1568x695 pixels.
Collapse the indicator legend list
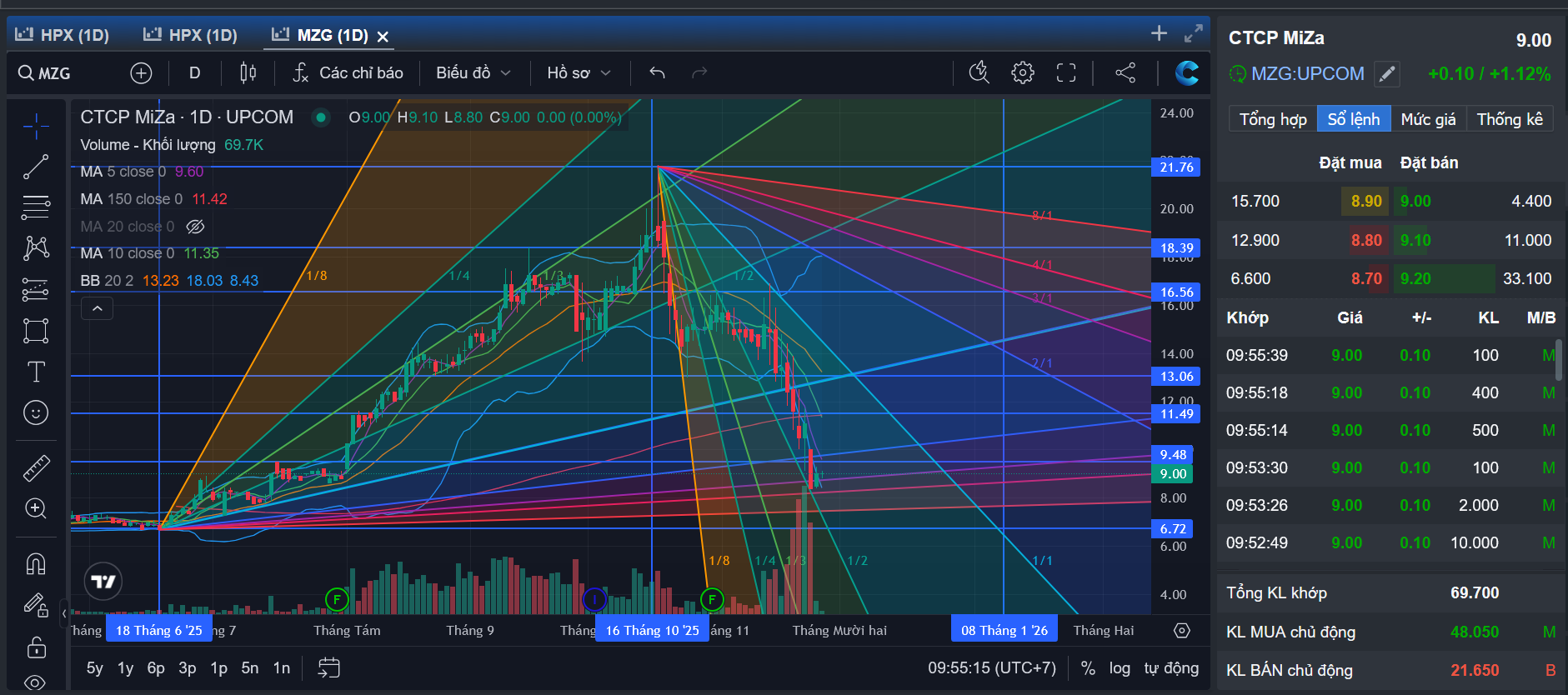click(x=97, y=308)
